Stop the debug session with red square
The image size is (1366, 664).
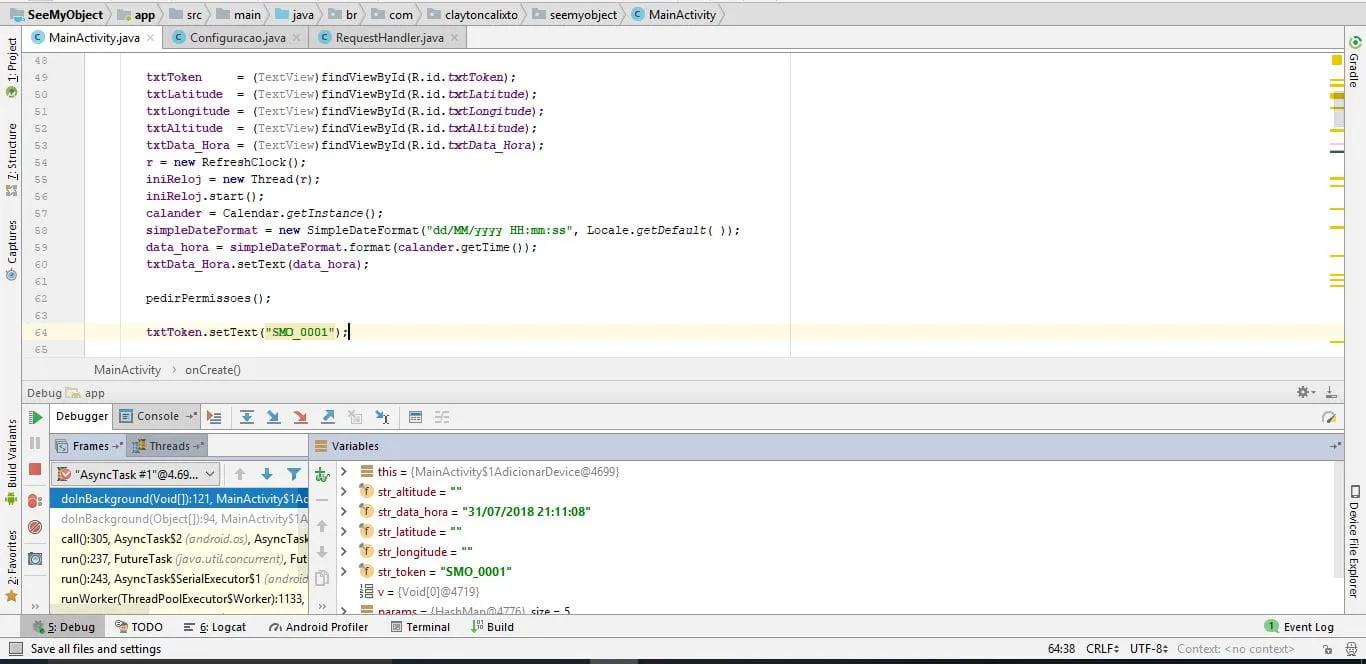tap(35, 469)
